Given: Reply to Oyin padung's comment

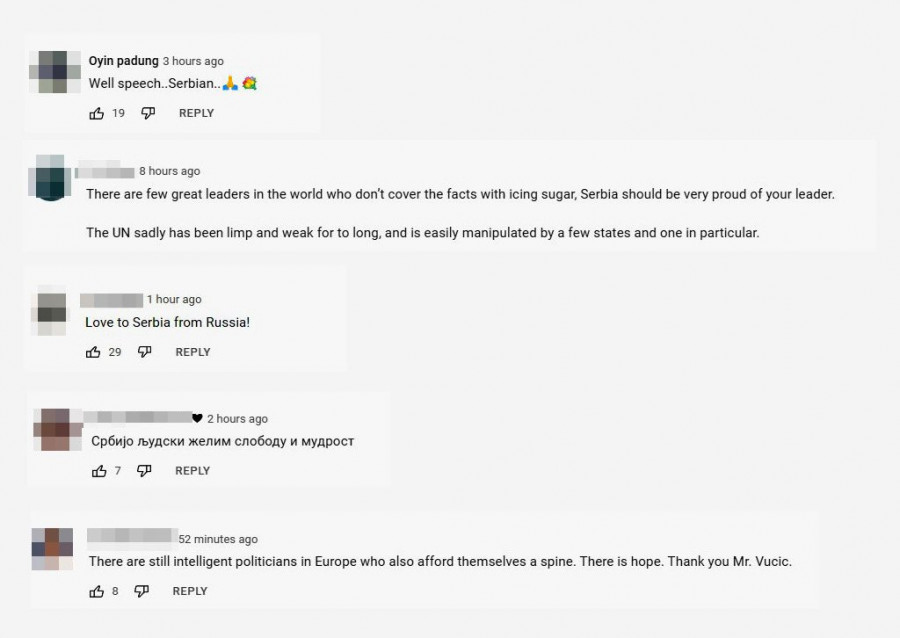Looking at the screenshot, I should point(196,113).
